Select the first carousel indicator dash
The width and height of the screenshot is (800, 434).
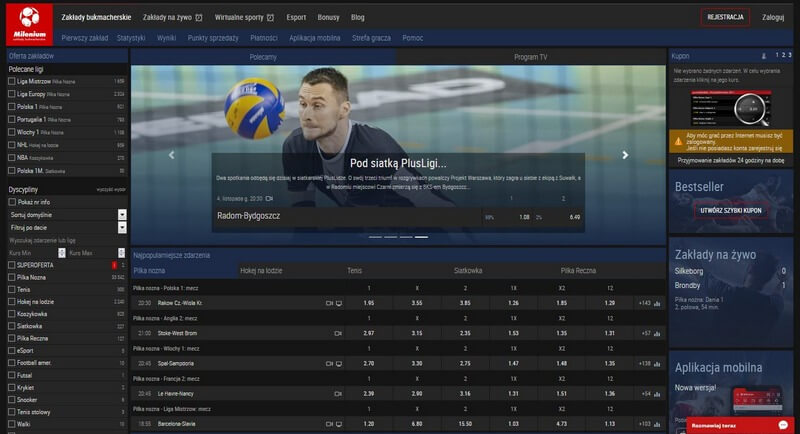click(375, 237)
